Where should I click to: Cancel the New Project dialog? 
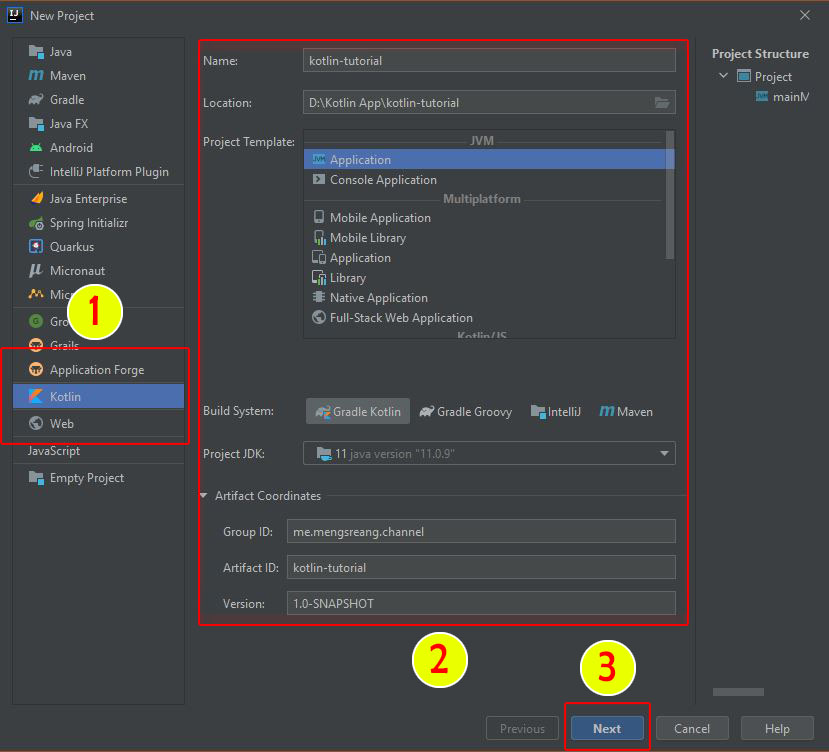coord(692,728)
